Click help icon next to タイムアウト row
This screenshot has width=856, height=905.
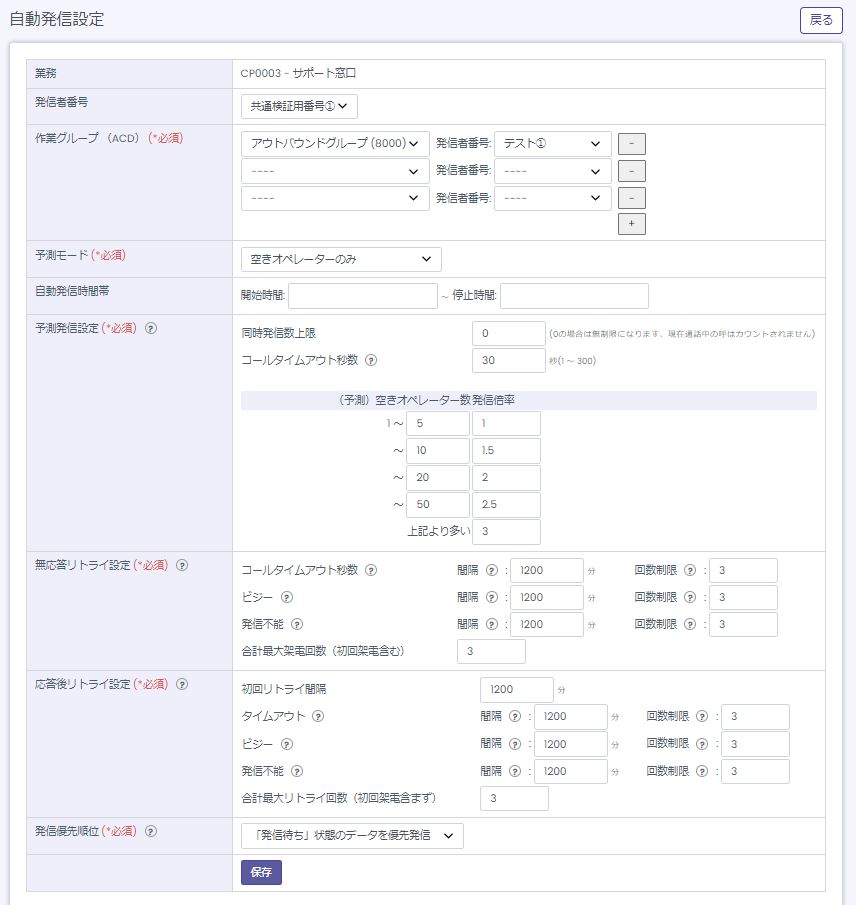point(318,716)
